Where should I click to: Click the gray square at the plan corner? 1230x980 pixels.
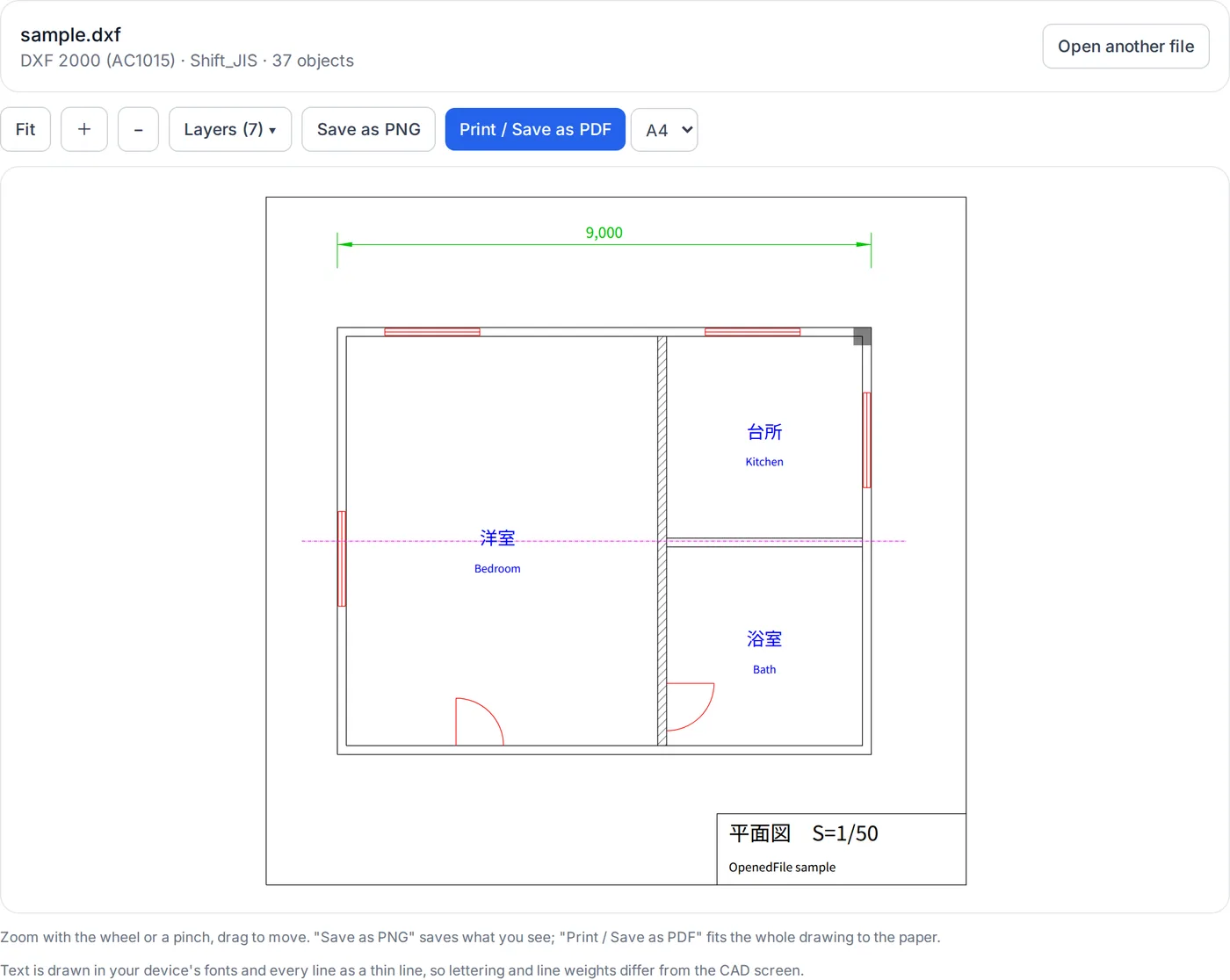(863, 336)
